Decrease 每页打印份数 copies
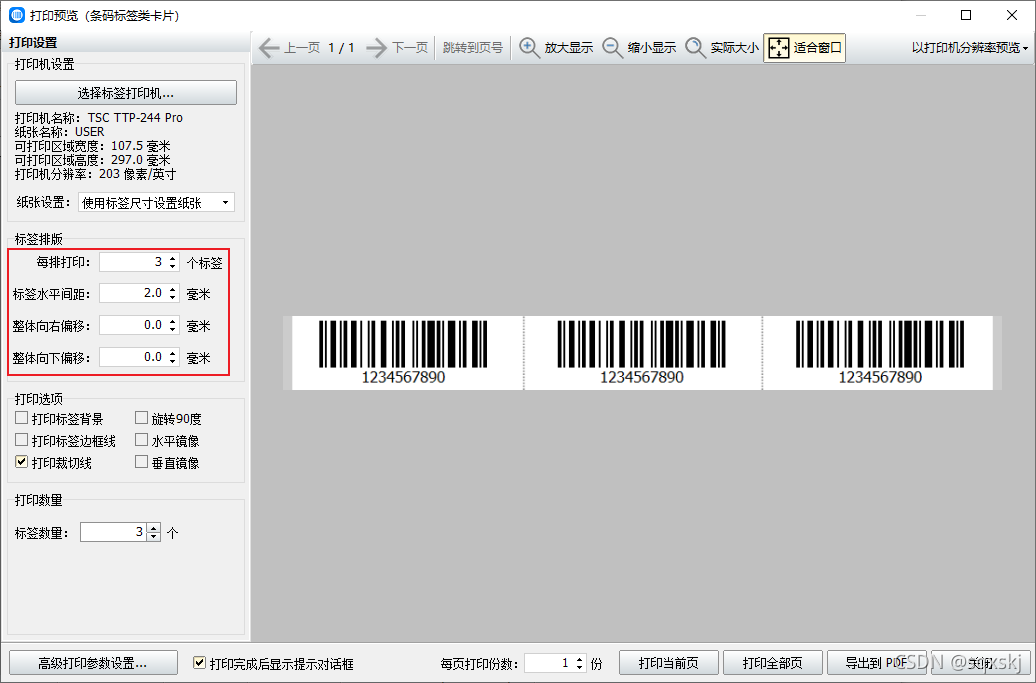The width and height of the screenshot is (1036, 683). pos(579,667)
